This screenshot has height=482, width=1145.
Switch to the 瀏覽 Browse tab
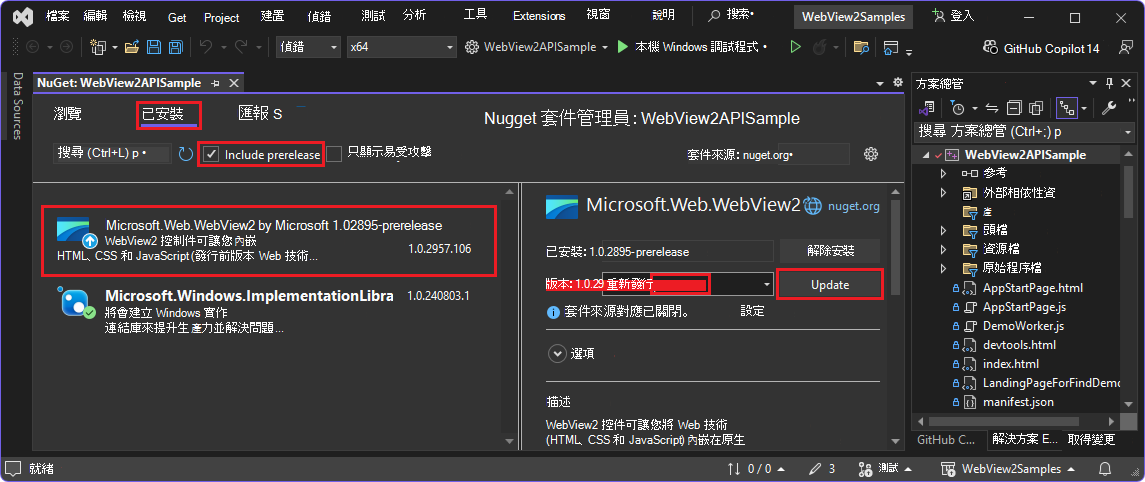coord(68,113)
